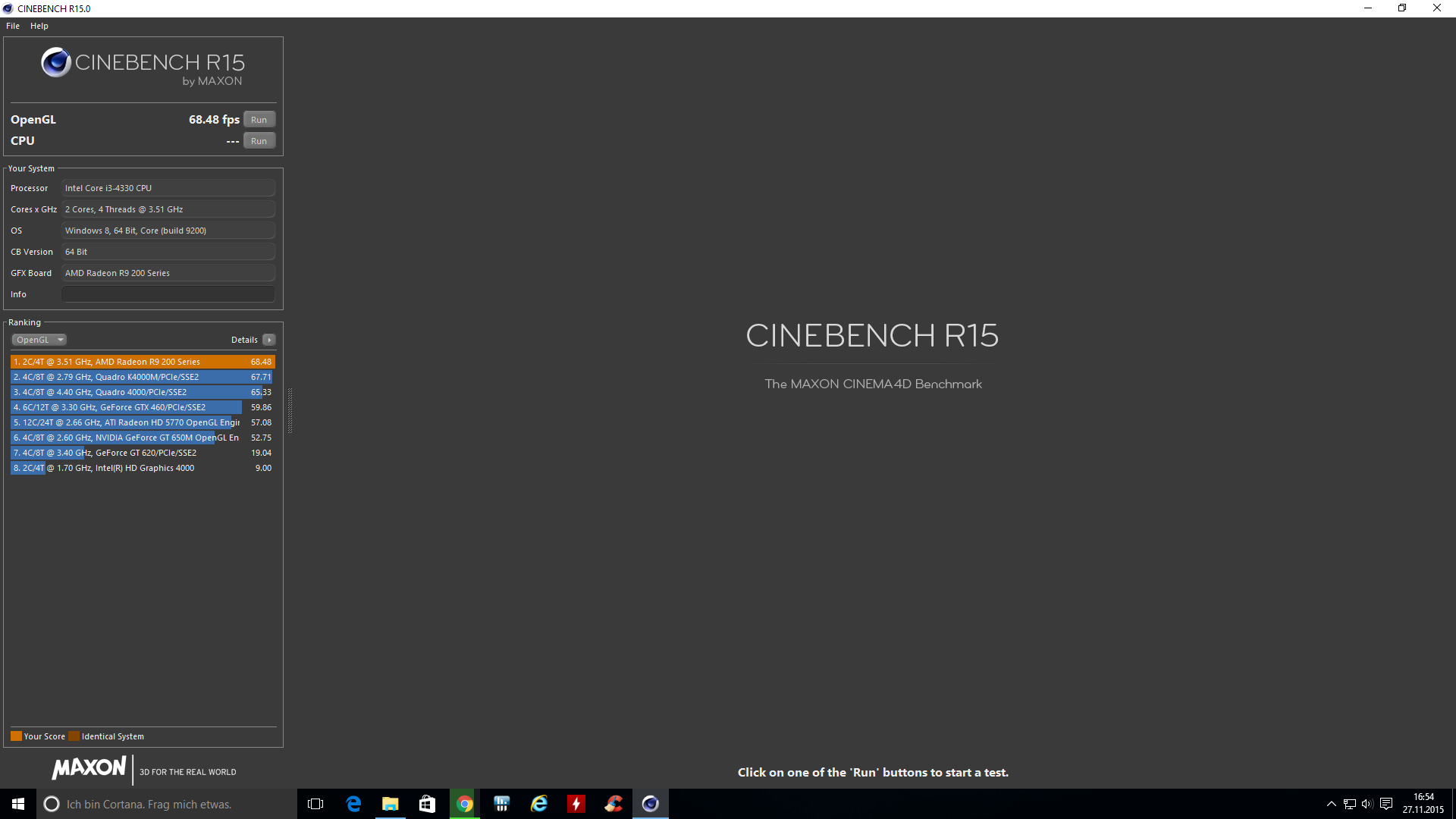Open Task View from taskbar
This screenshot has width=1456, height=819.
tap(315, 804)
